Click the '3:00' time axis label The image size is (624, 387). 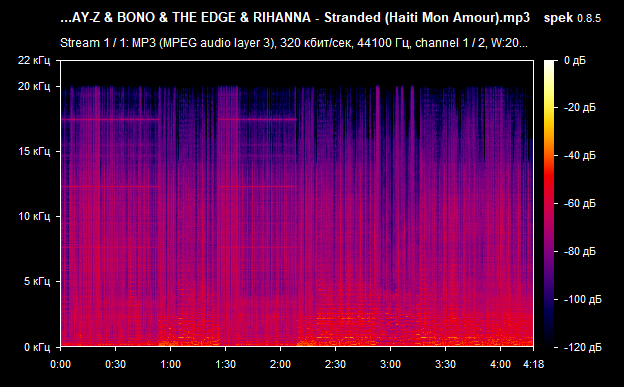pyautogui.click(x=390, y=364)
